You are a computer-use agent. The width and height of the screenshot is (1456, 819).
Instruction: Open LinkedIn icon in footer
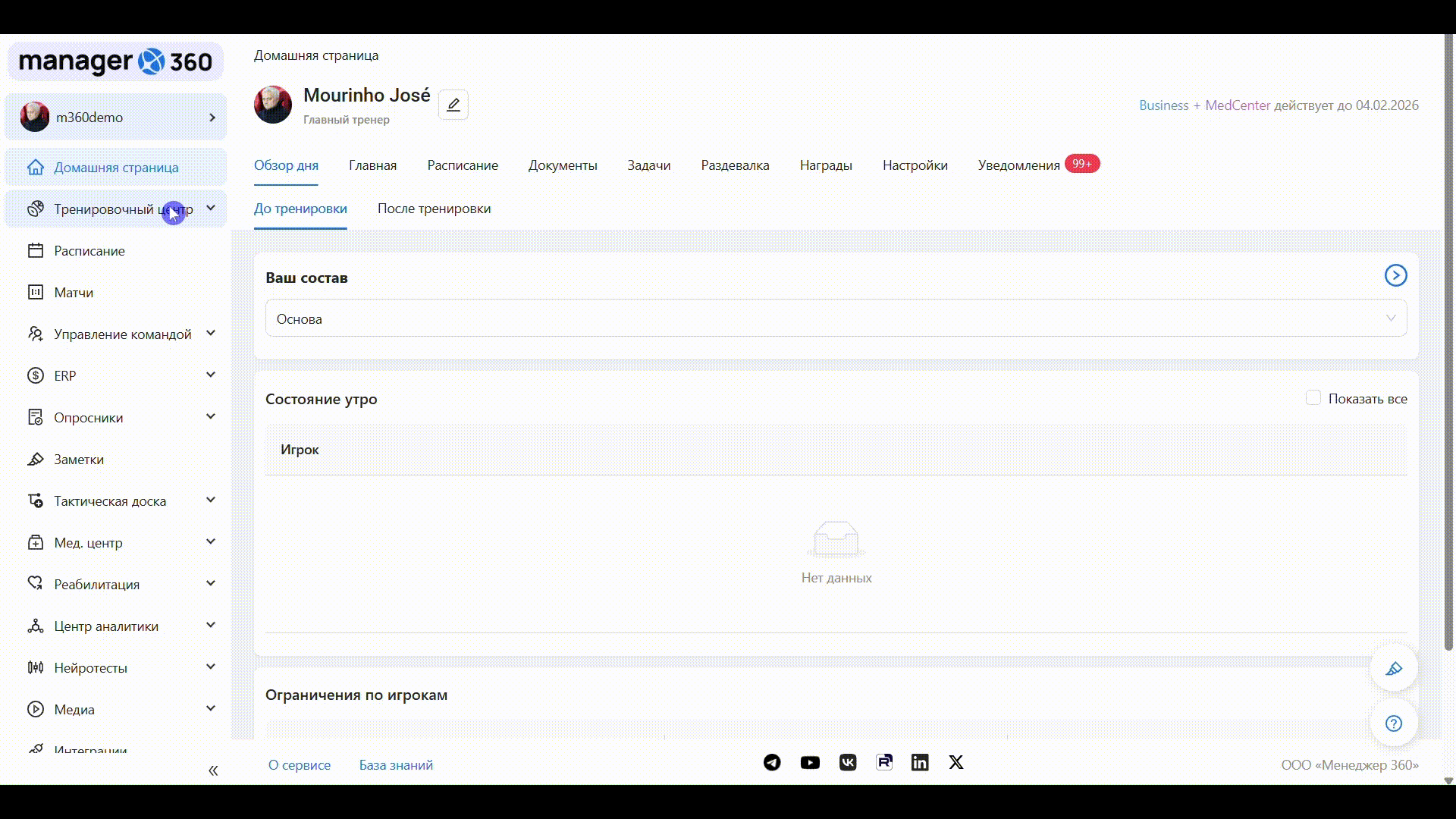920,763
